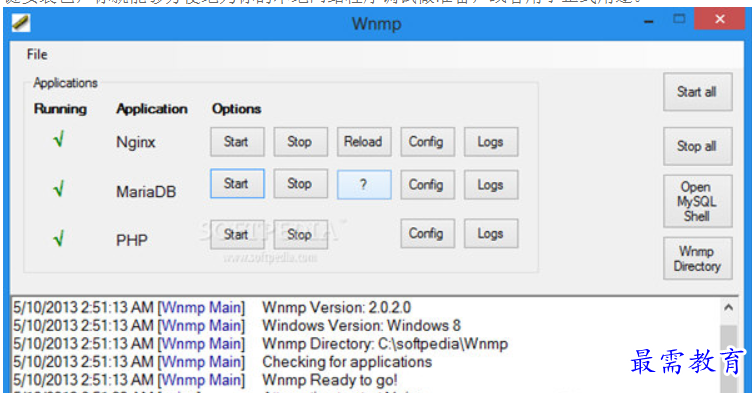View MariaDB Logs
The width and height of the screenshot is (752, 393).
point(491,184)
